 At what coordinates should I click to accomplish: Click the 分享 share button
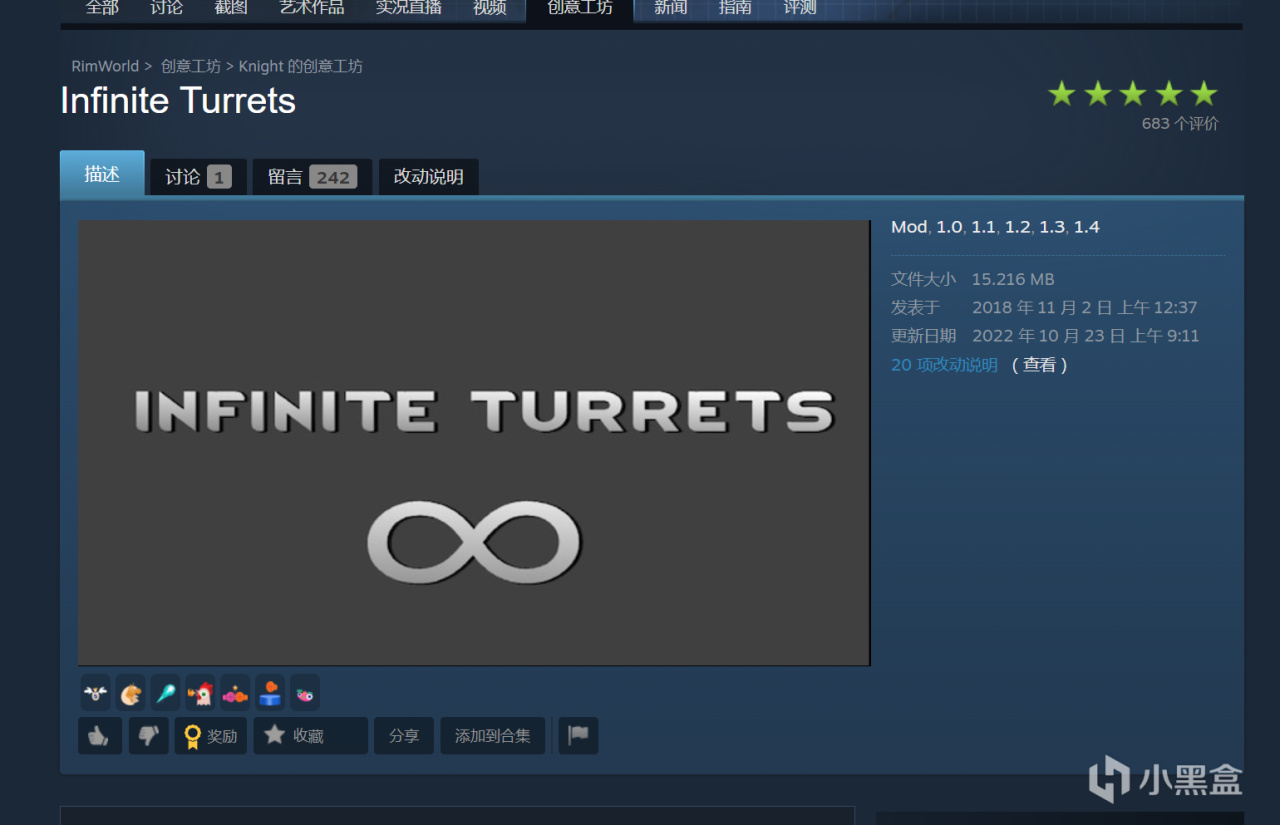click(x=404, y=735)
